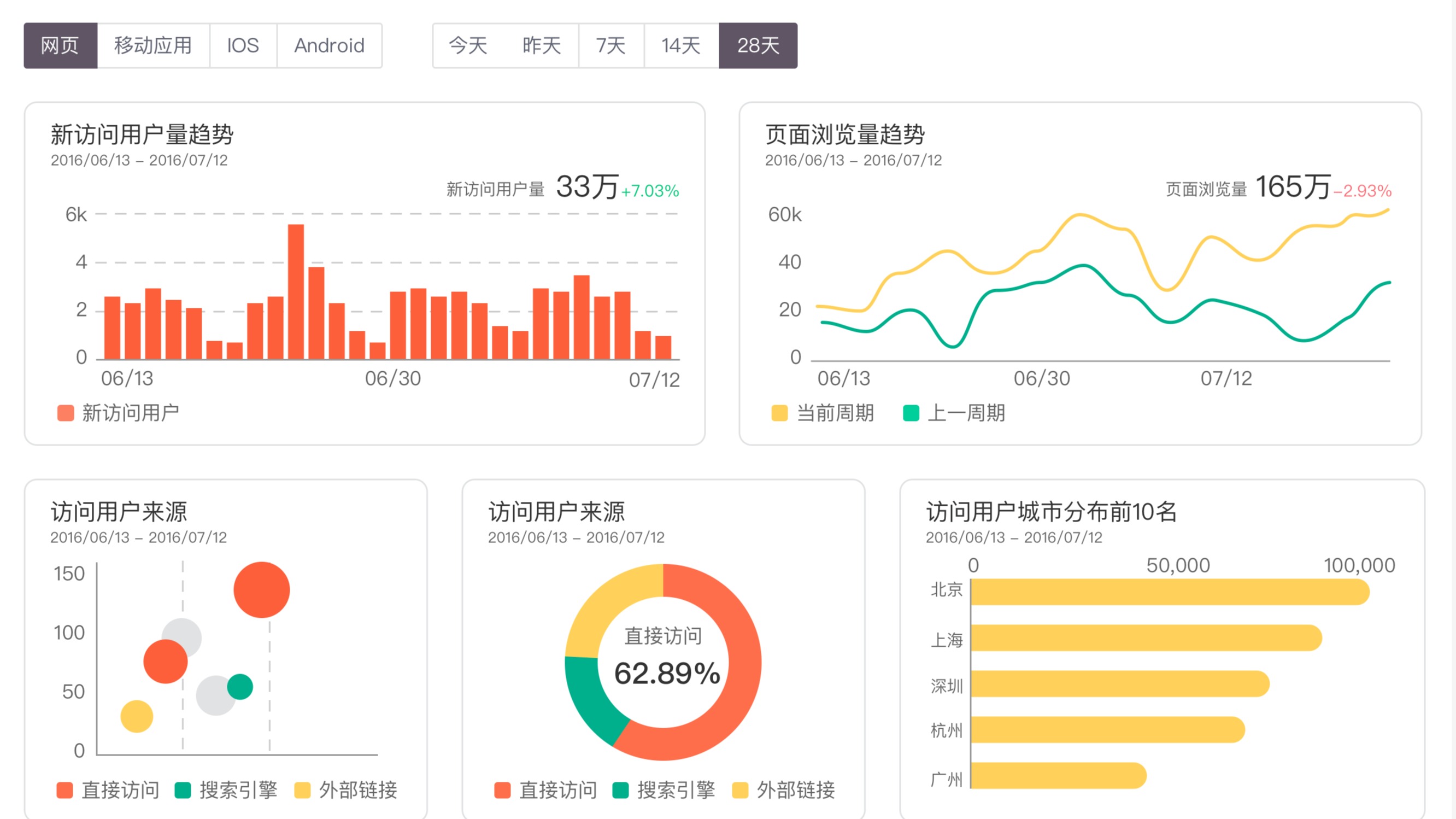The height and width of the screenshot is (819, 1456).
Task: Click the 深圳 city bar
Action: point(1120,684)
